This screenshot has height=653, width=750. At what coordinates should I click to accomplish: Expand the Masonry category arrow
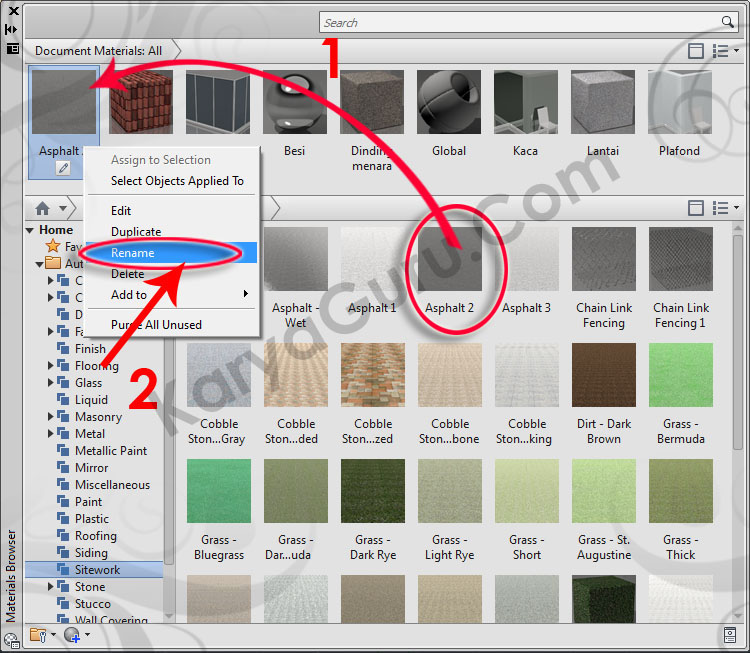click(x=51, y=417)
